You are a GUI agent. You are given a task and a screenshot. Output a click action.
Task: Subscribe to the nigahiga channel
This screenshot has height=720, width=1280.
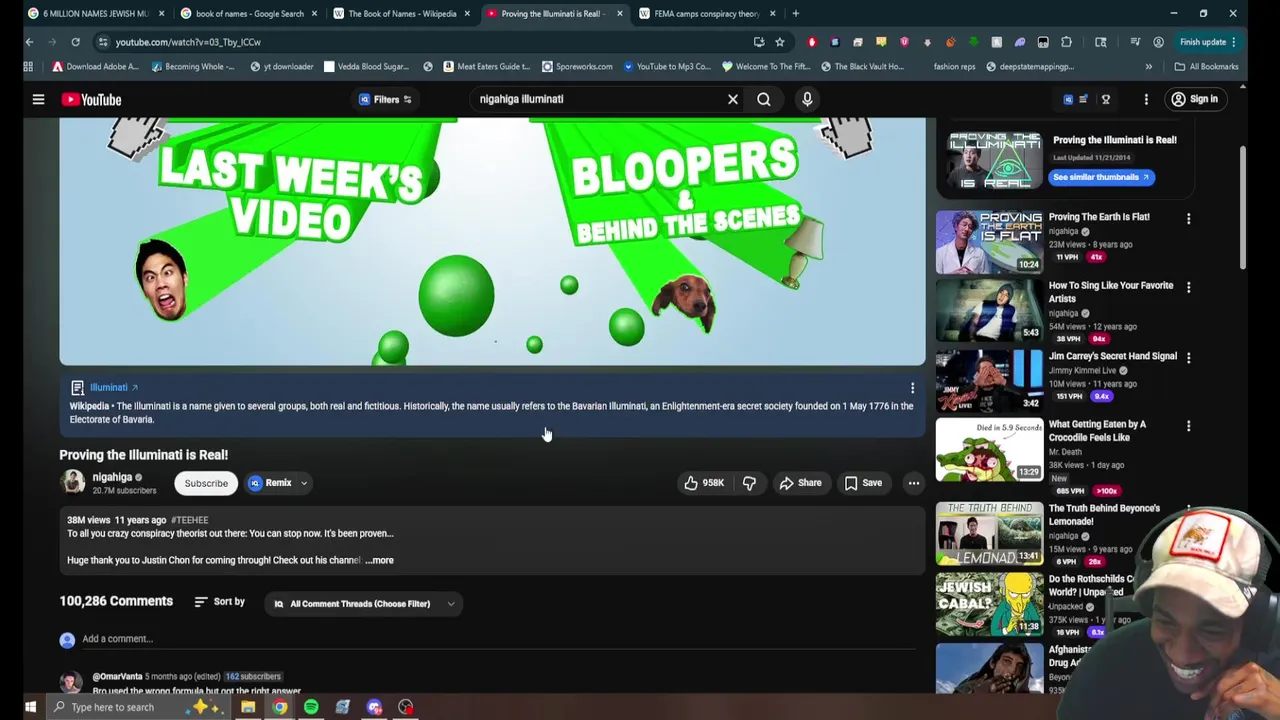[x=206, y=483]
